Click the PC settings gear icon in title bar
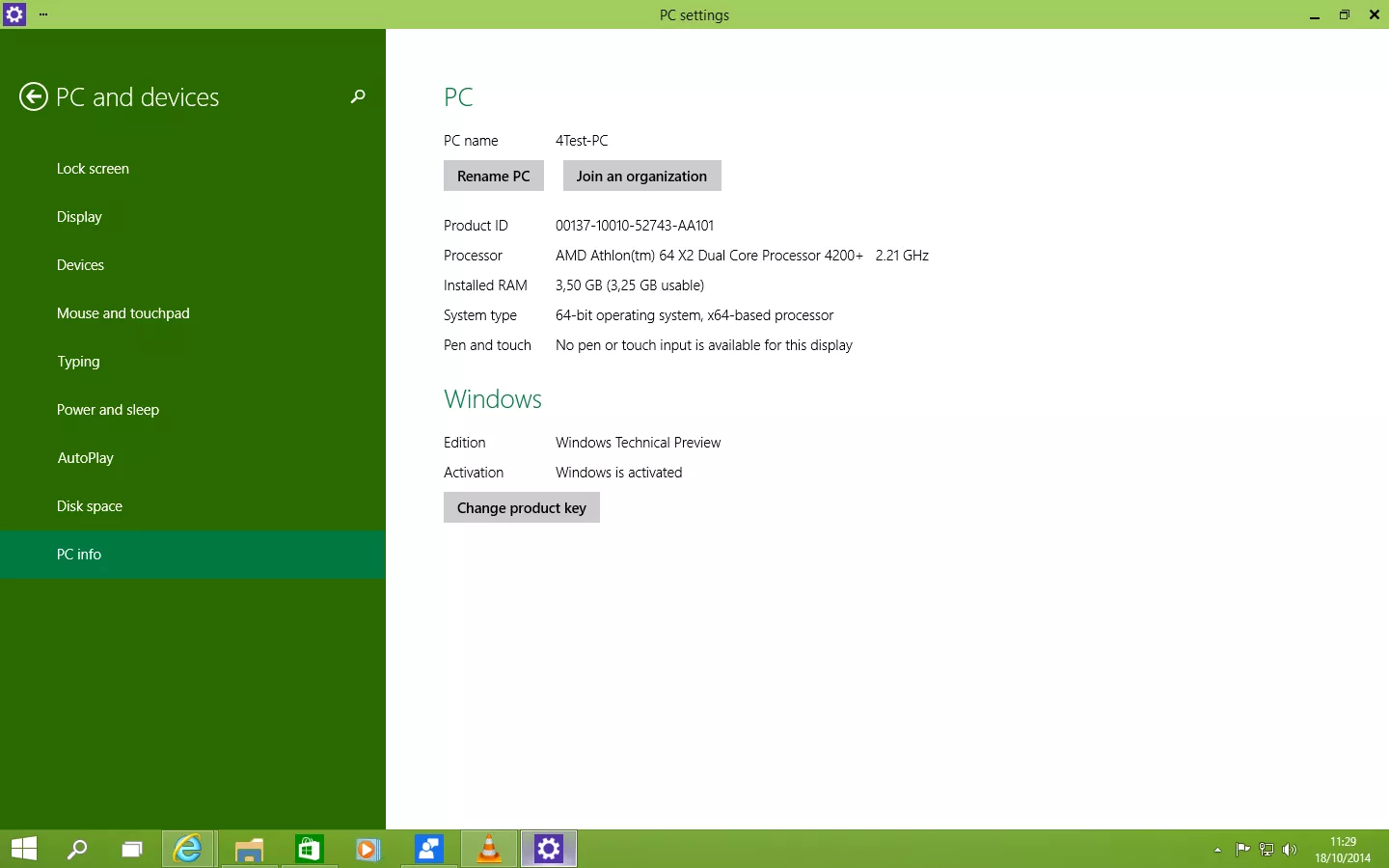 click(14, 14)
